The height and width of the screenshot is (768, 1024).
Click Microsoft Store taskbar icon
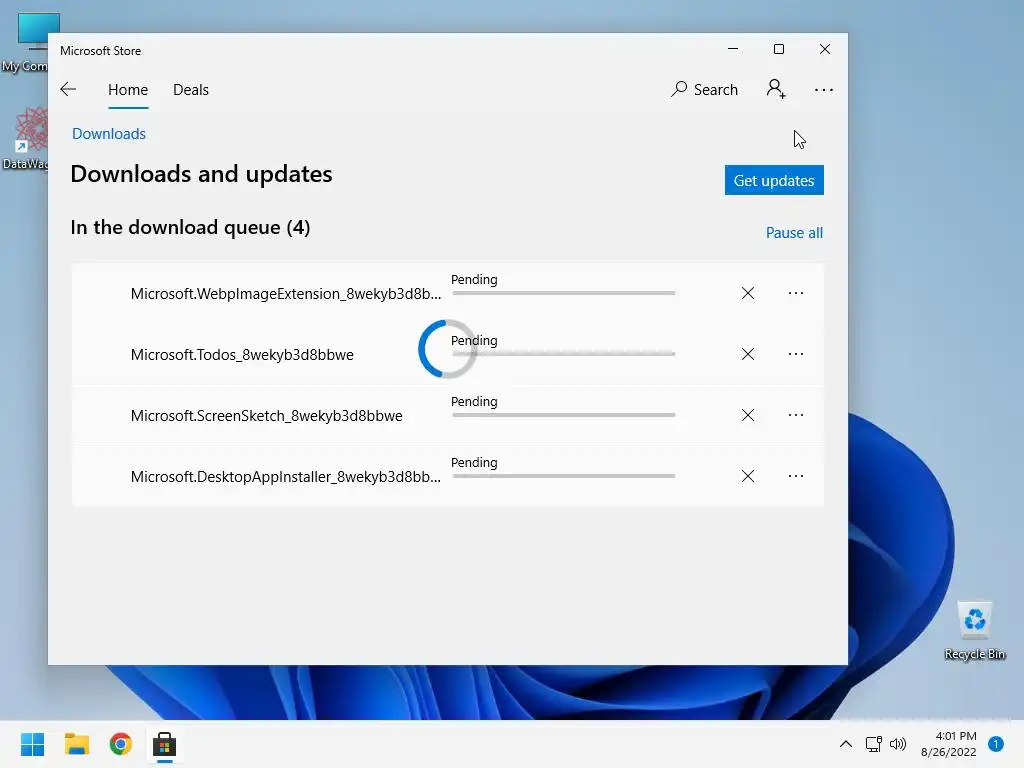tap(165, 744)
